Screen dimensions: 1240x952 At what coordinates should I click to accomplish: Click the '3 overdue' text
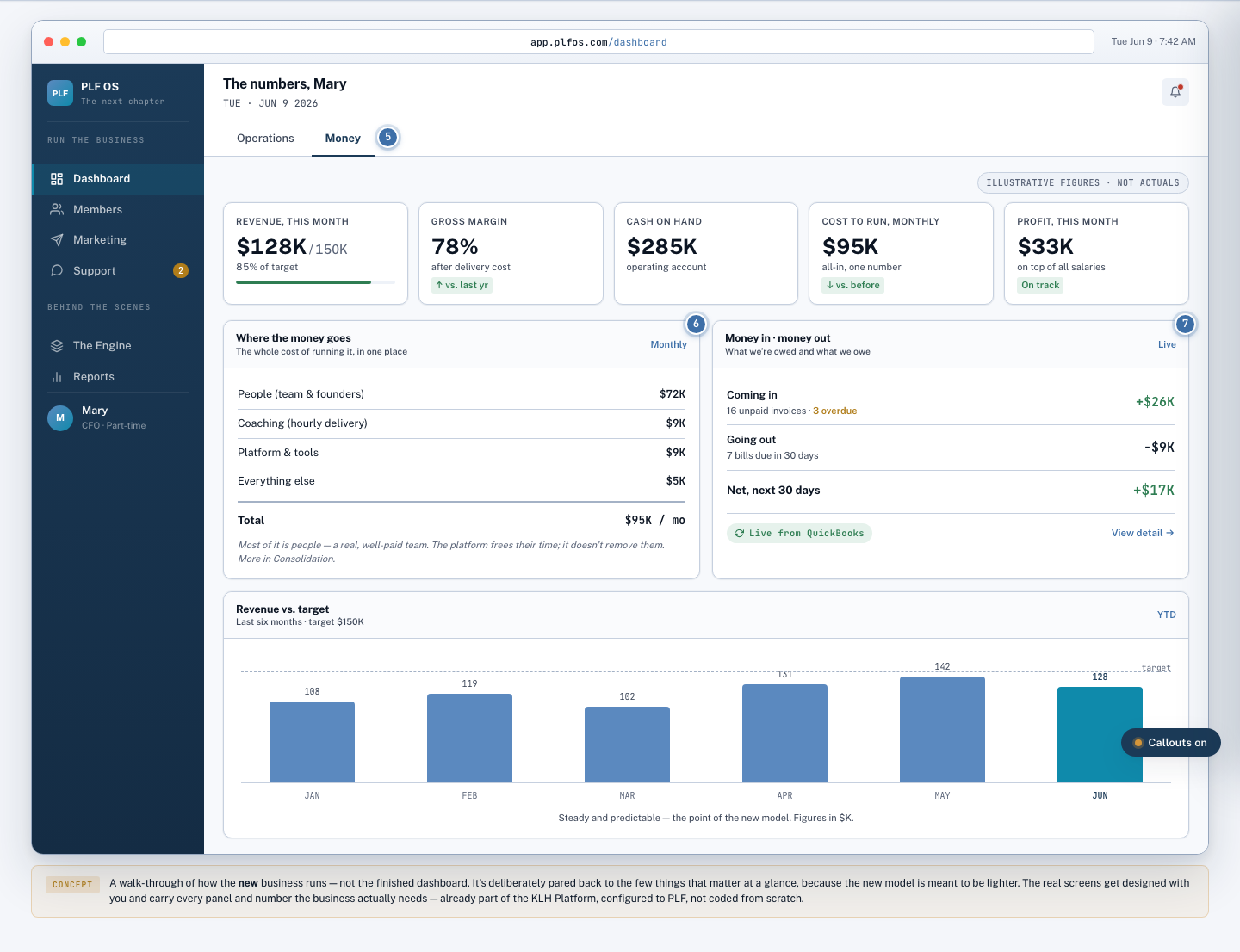click(x=834, y=411)
